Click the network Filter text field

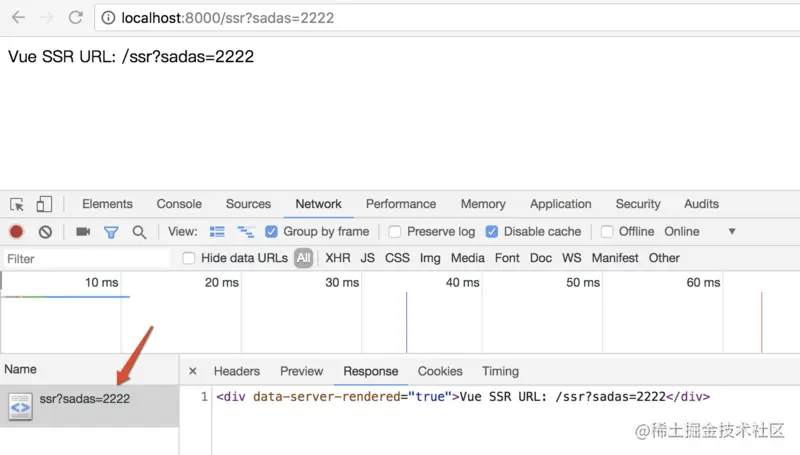click(87, 259)
